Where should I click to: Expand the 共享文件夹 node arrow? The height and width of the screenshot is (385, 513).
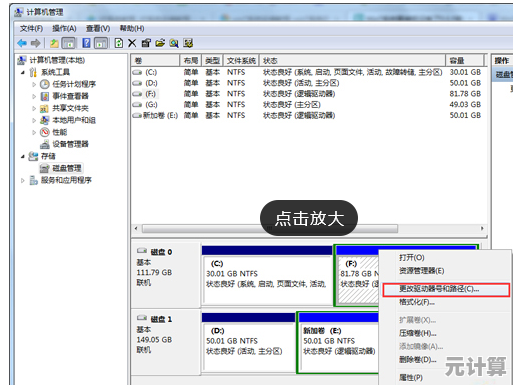click(34, 108)
